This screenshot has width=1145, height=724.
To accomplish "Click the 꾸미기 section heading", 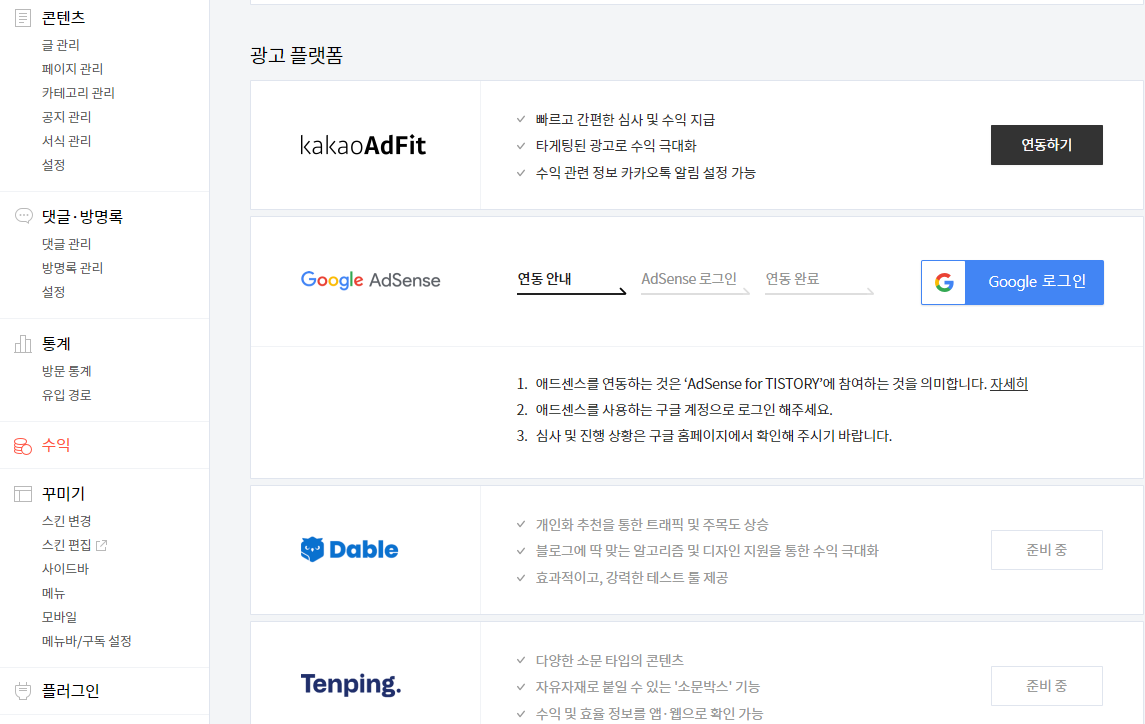I will click(x=64, y=494).
